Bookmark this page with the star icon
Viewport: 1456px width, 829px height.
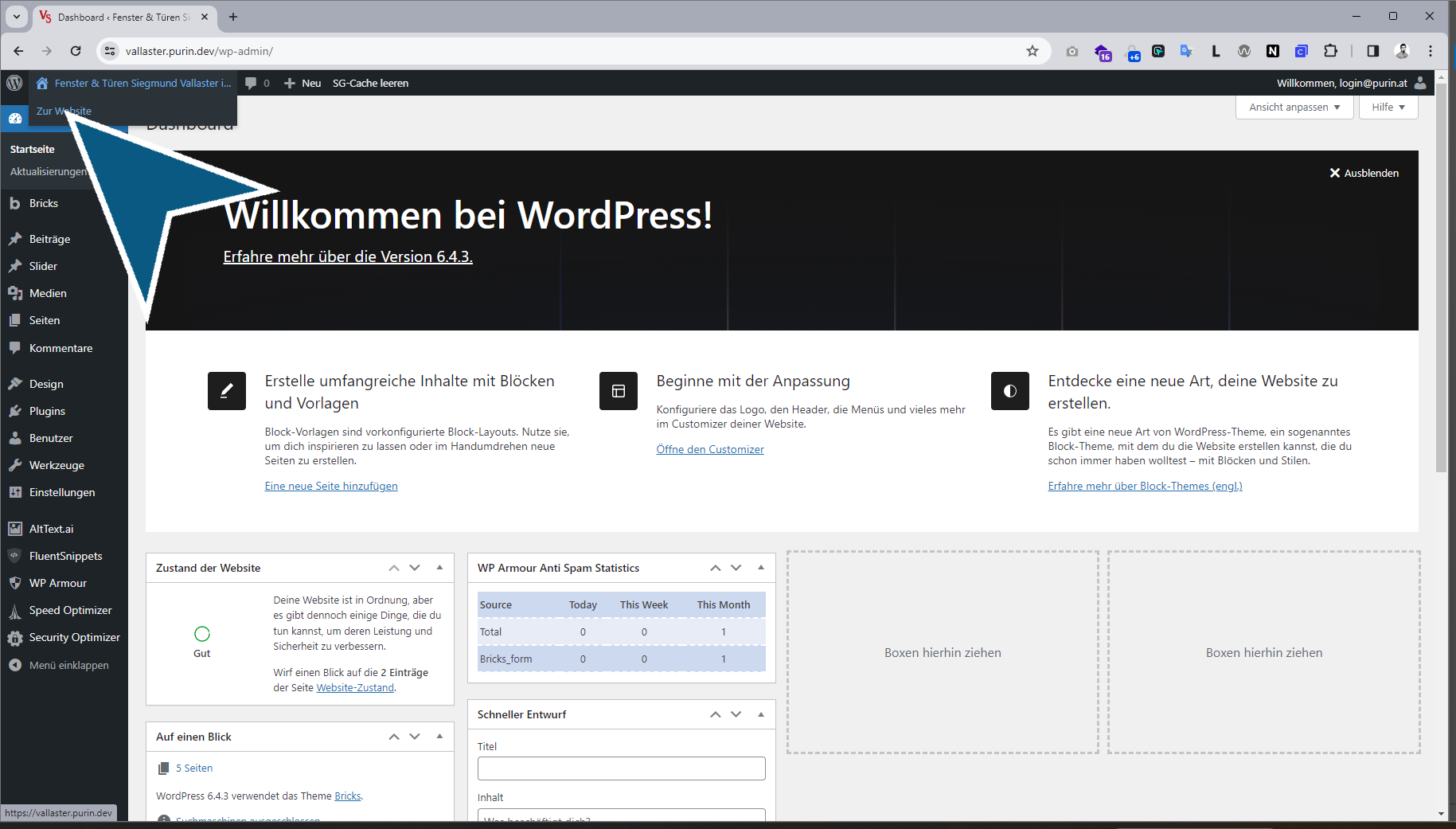coord(1032,51)
